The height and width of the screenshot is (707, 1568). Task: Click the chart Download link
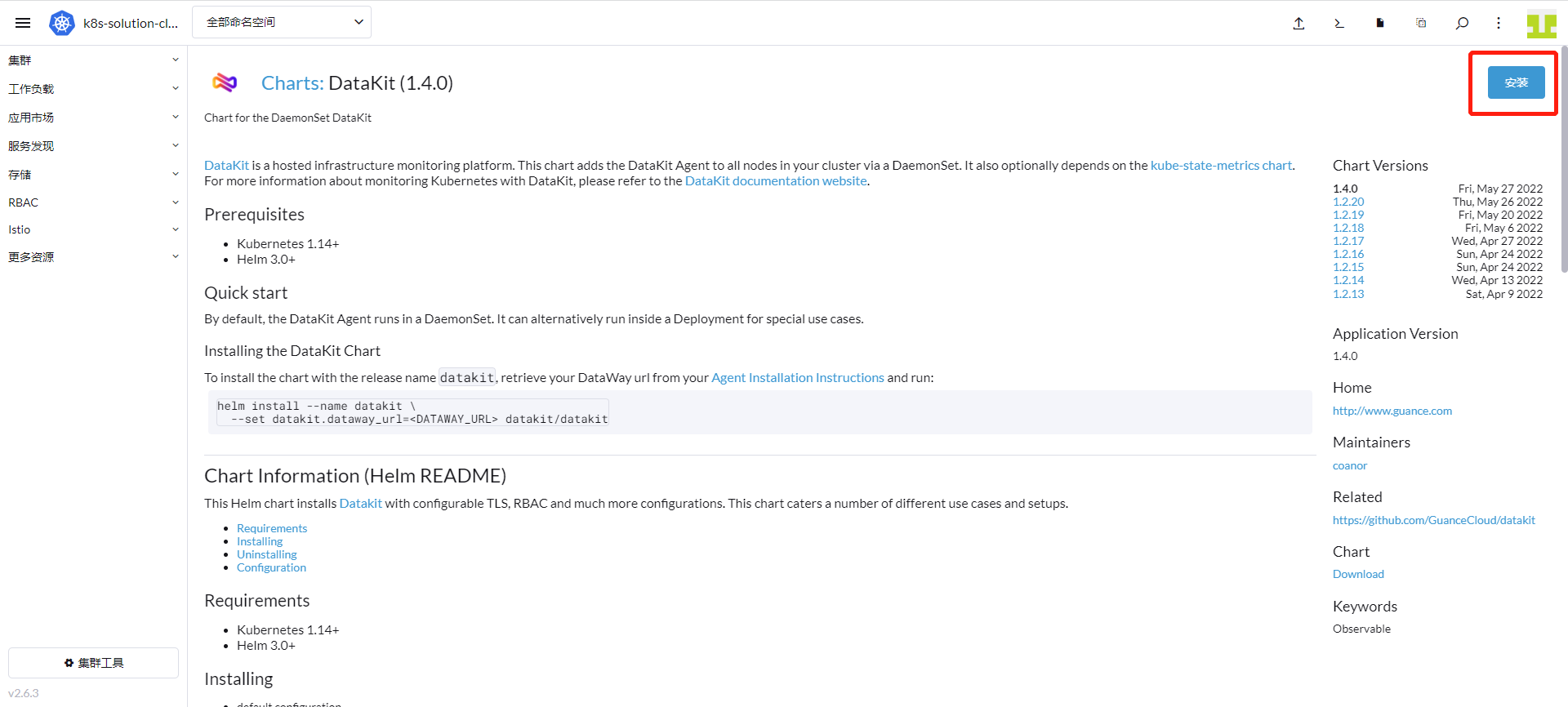click(1358, 574)
